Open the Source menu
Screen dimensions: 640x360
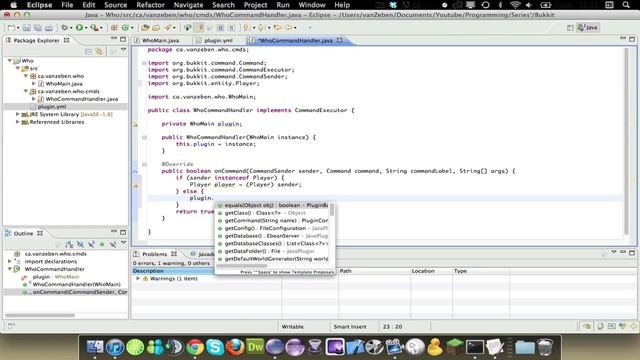[x=116, y=5]
